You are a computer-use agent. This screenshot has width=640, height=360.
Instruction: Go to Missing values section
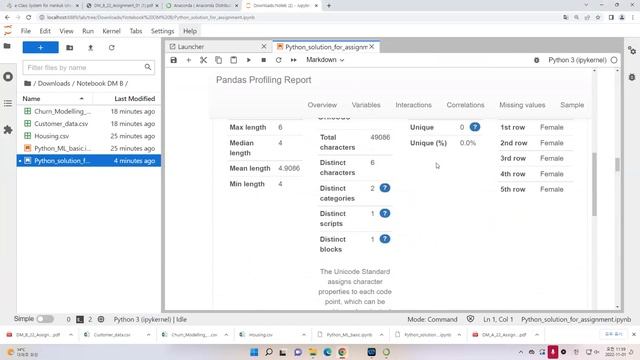pyautogui.click(x=522, y=105)
